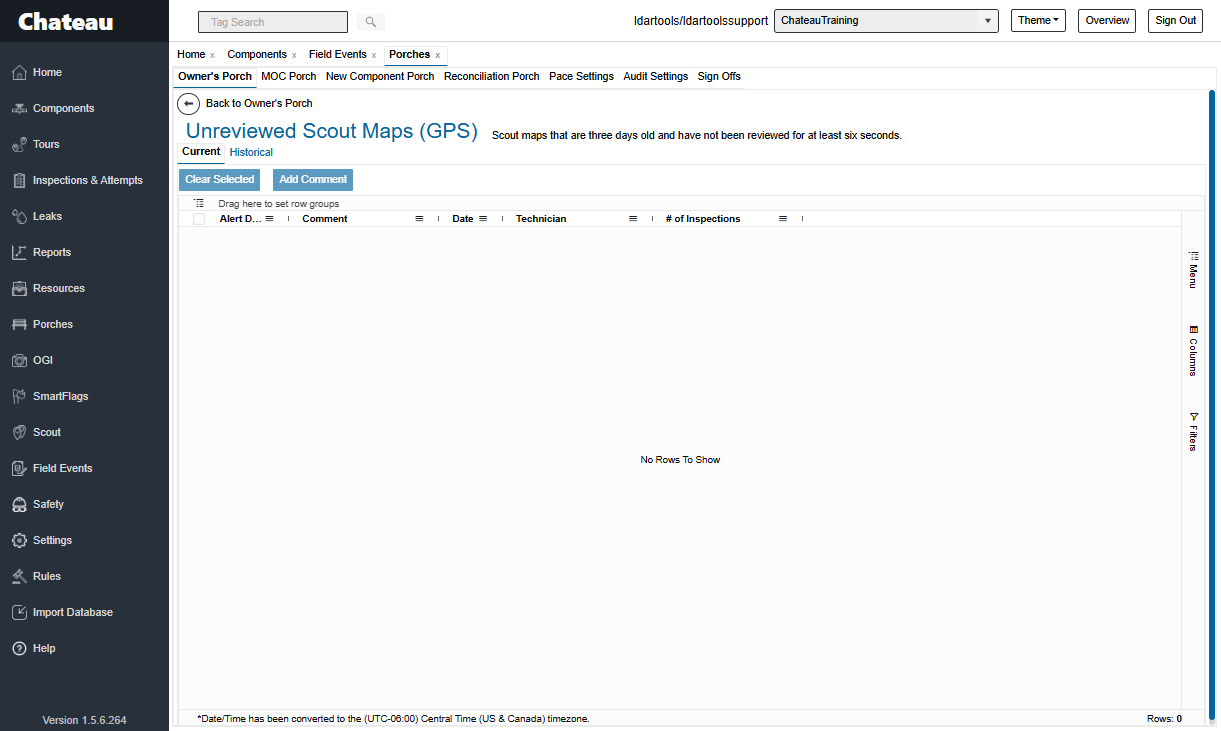Click the Safety goggles icon
The image size is (1221, 731).
click(x=19, y=504)
